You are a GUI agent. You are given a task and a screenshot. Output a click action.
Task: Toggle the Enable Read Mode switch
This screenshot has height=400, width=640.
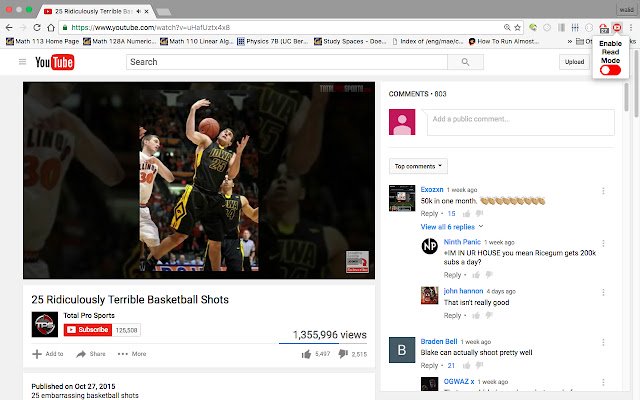click(610, 70)
